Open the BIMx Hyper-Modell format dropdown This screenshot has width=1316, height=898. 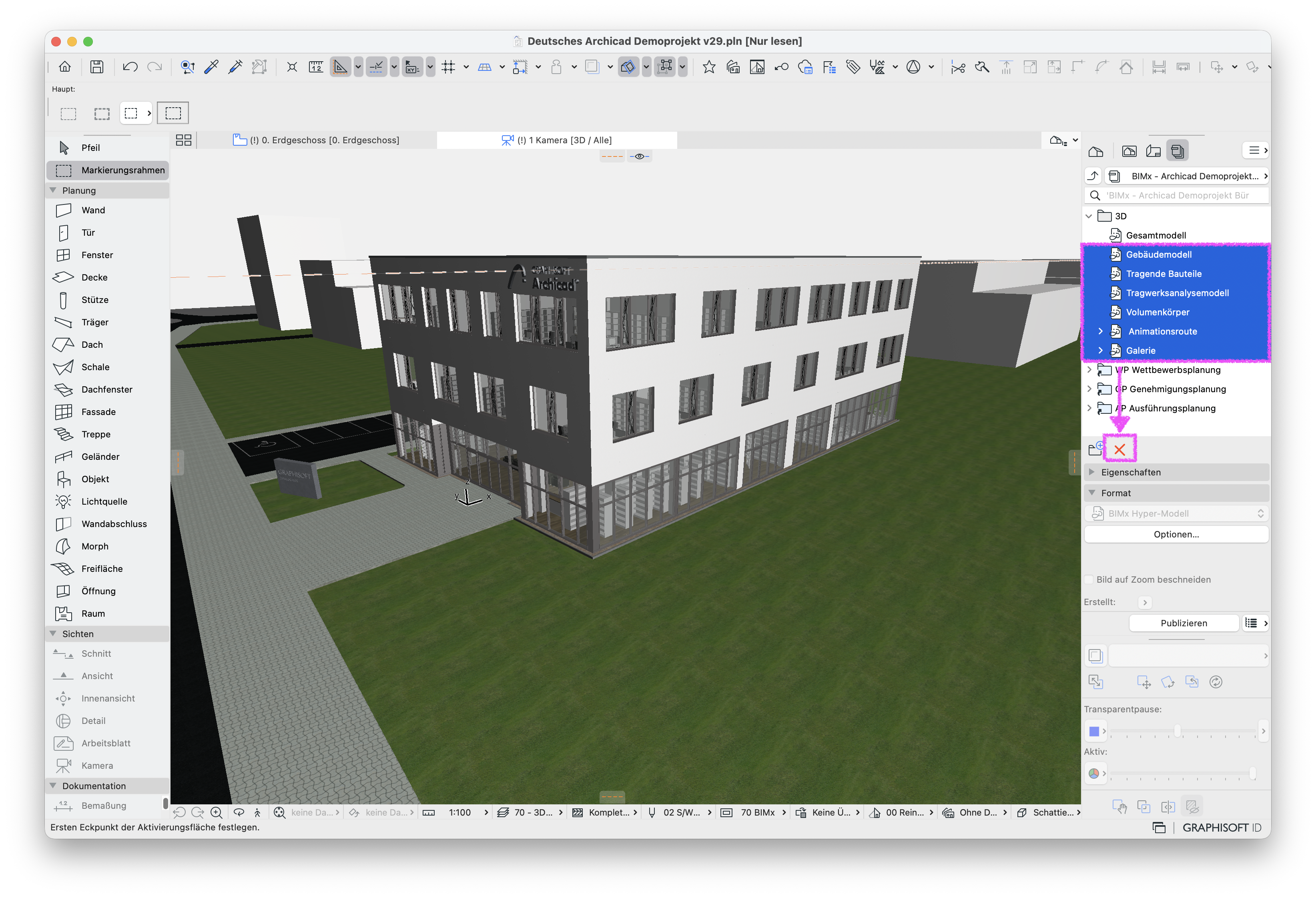point(1176,513)
